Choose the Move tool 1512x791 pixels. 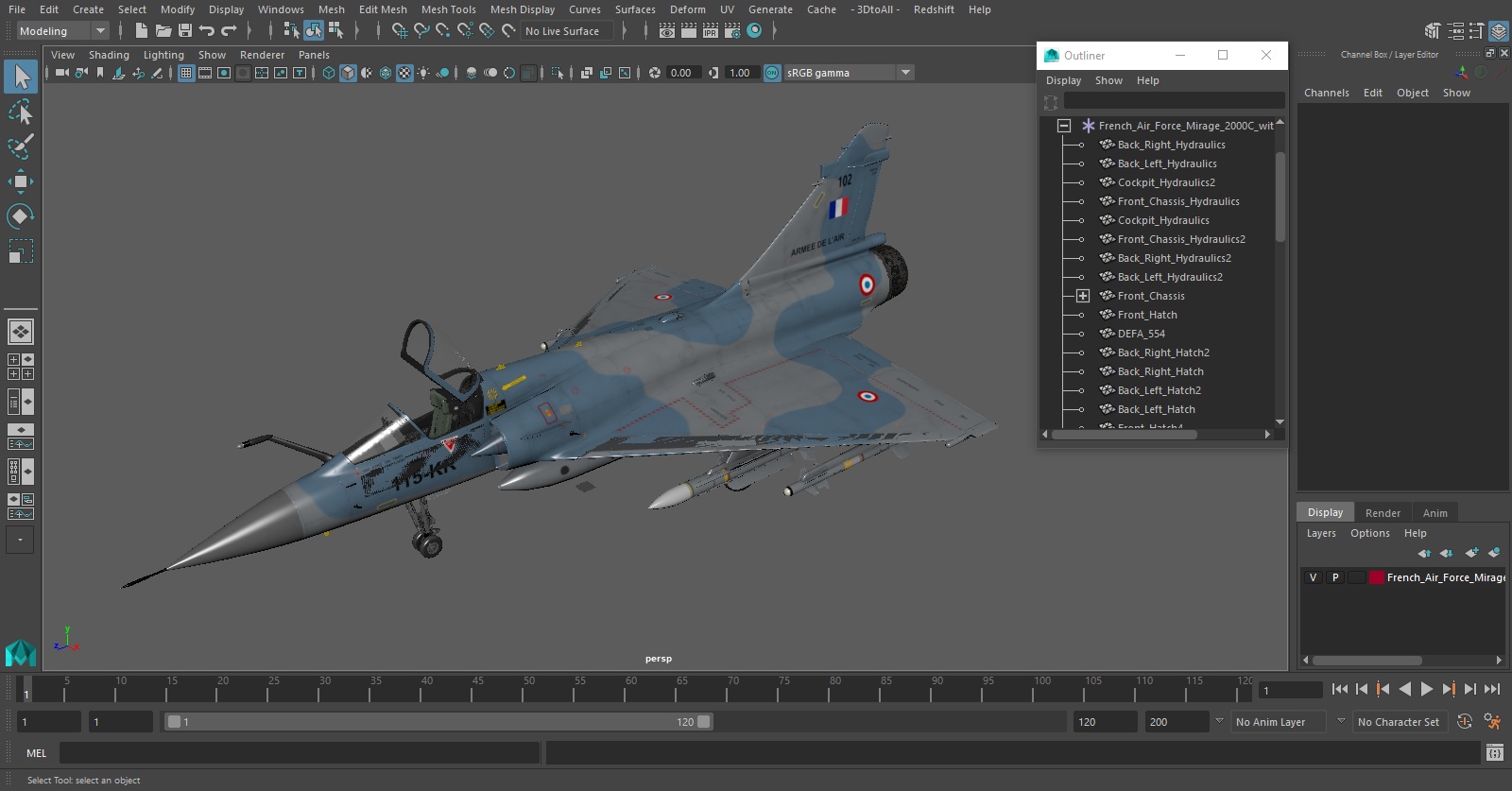coord(21,181)
